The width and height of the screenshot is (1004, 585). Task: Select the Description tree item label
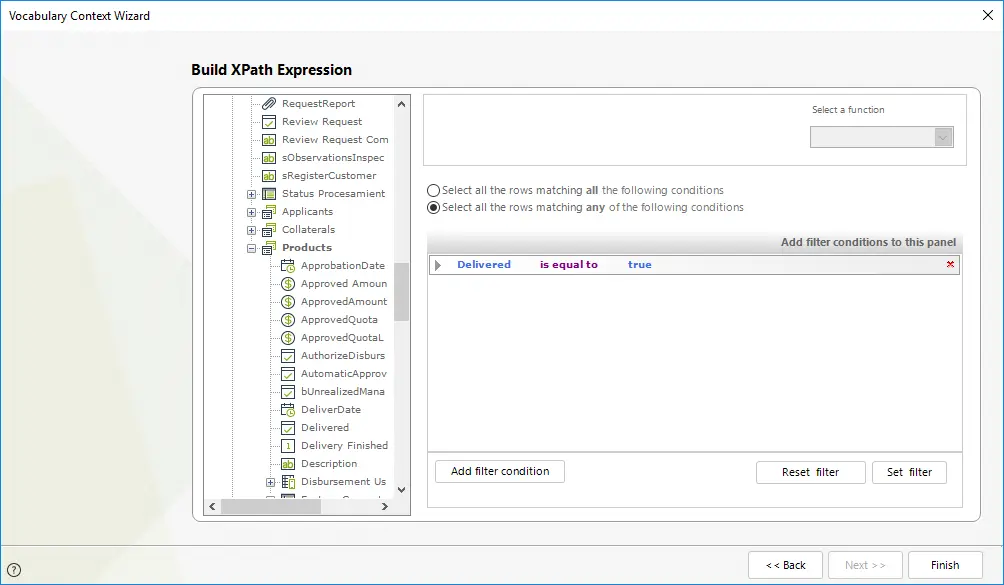coord(329,463)
